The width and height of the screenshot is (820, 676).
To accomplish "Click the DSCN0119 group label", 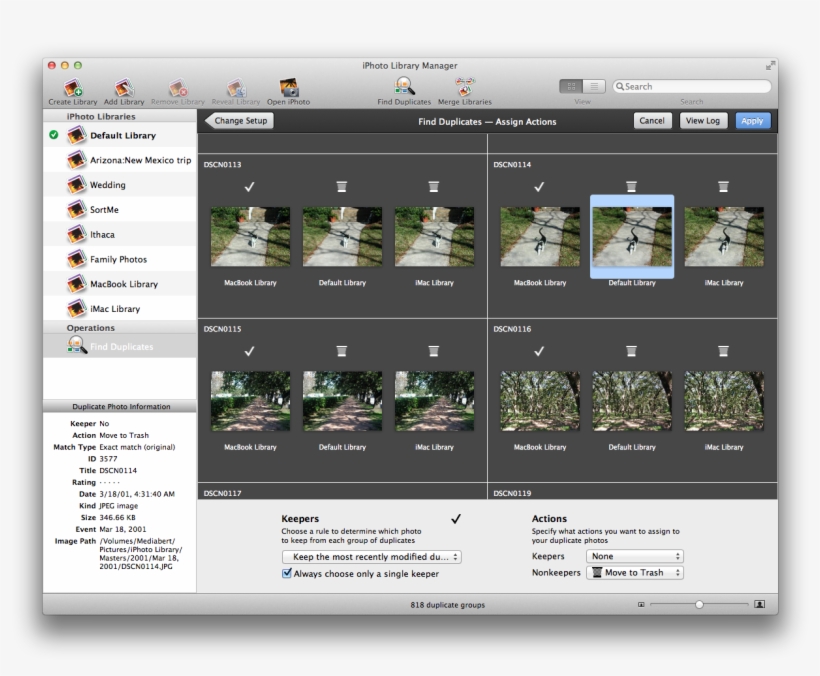I will 512,493.
